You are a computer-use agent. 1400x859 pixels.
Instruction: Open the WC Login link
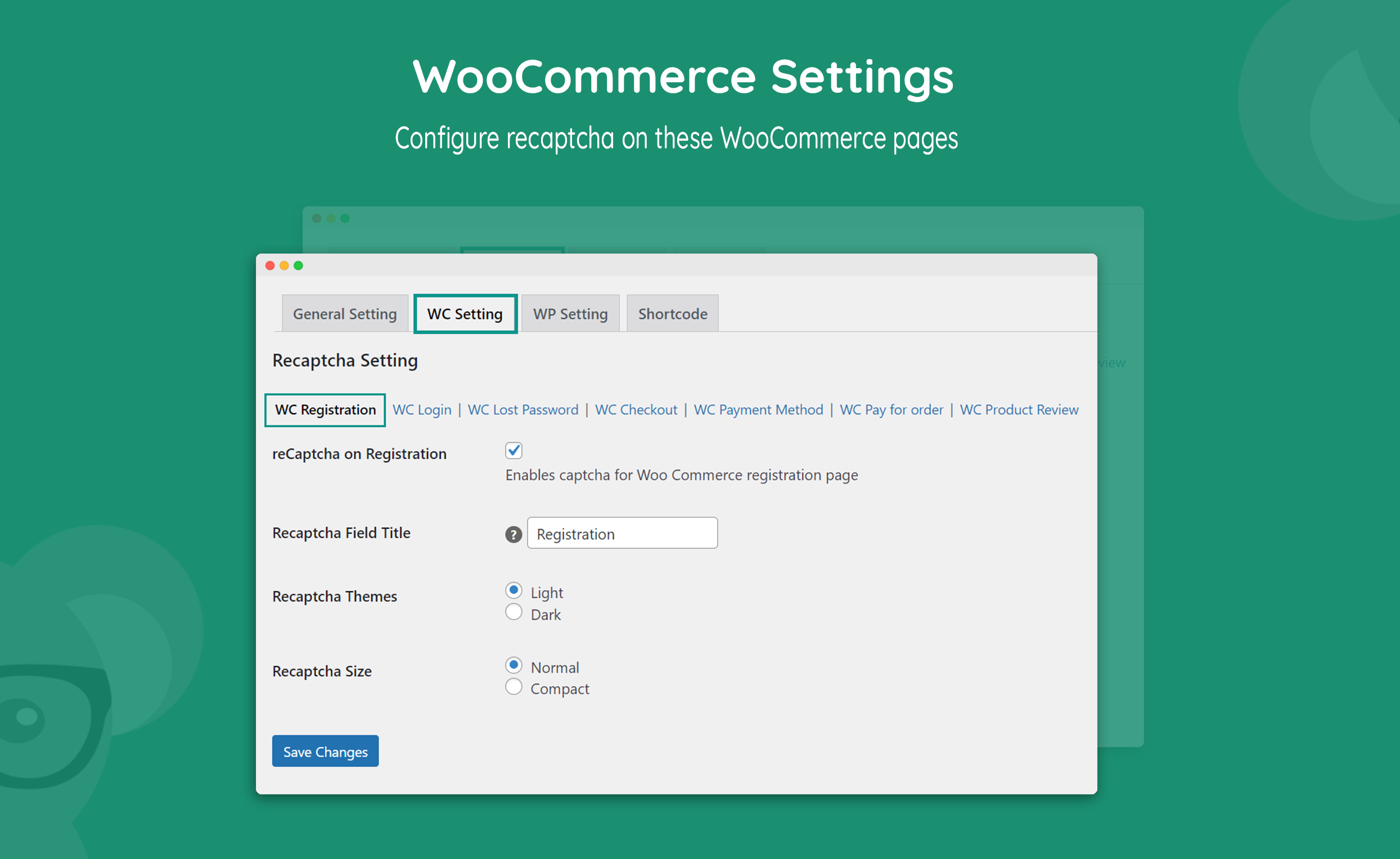coord(422,410)
